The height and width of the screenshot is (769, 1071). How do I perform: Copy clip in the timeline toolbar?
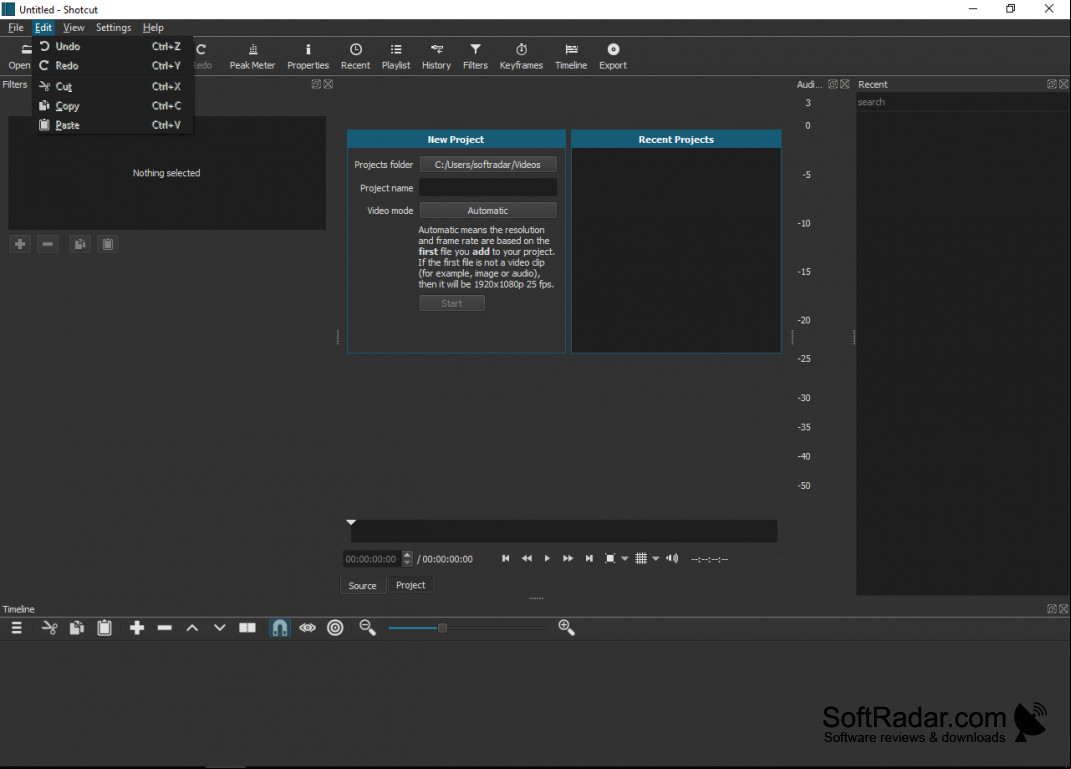(x=76, y=628)
